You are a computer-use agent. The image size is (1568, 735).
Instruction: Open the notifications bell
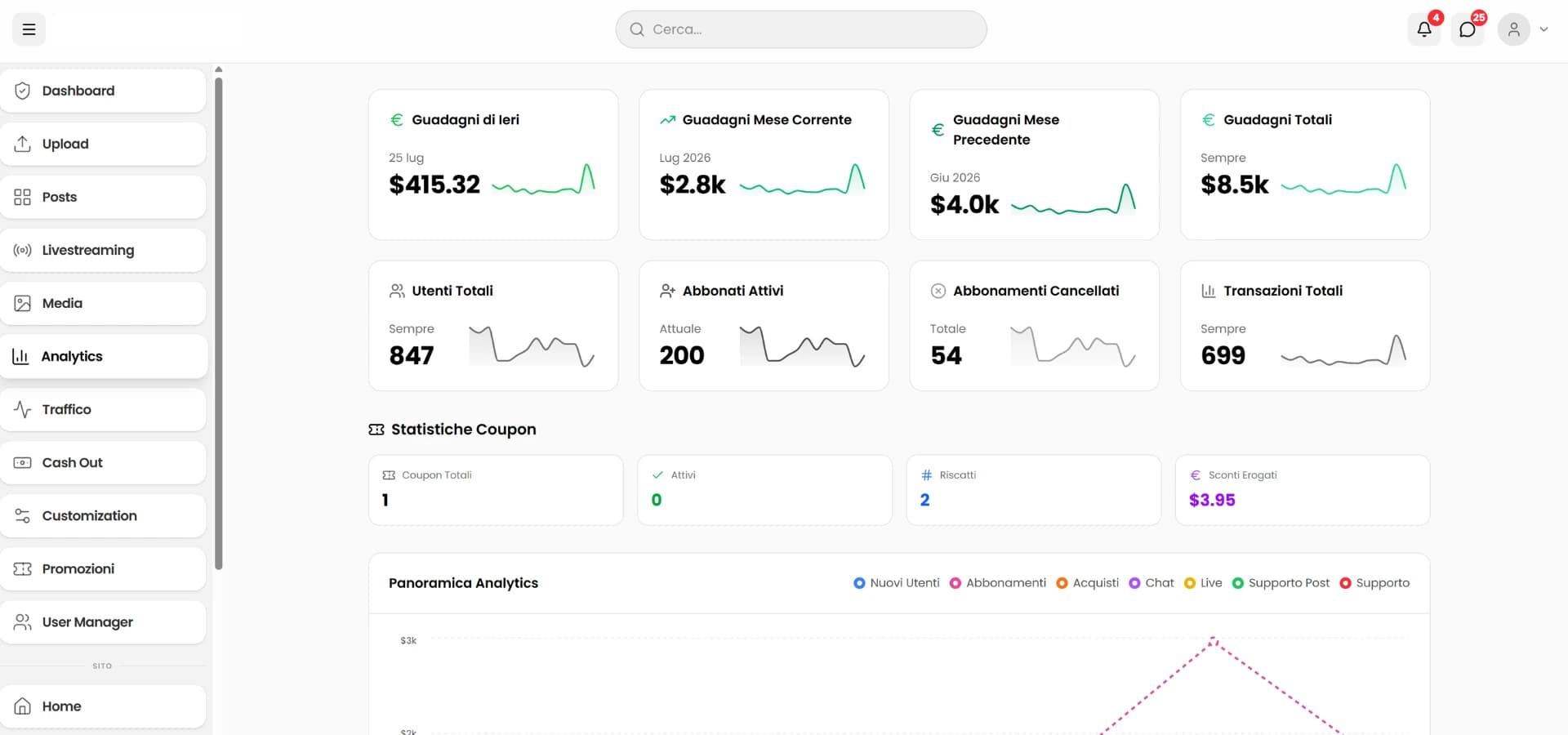click(x=1424, y=29)
